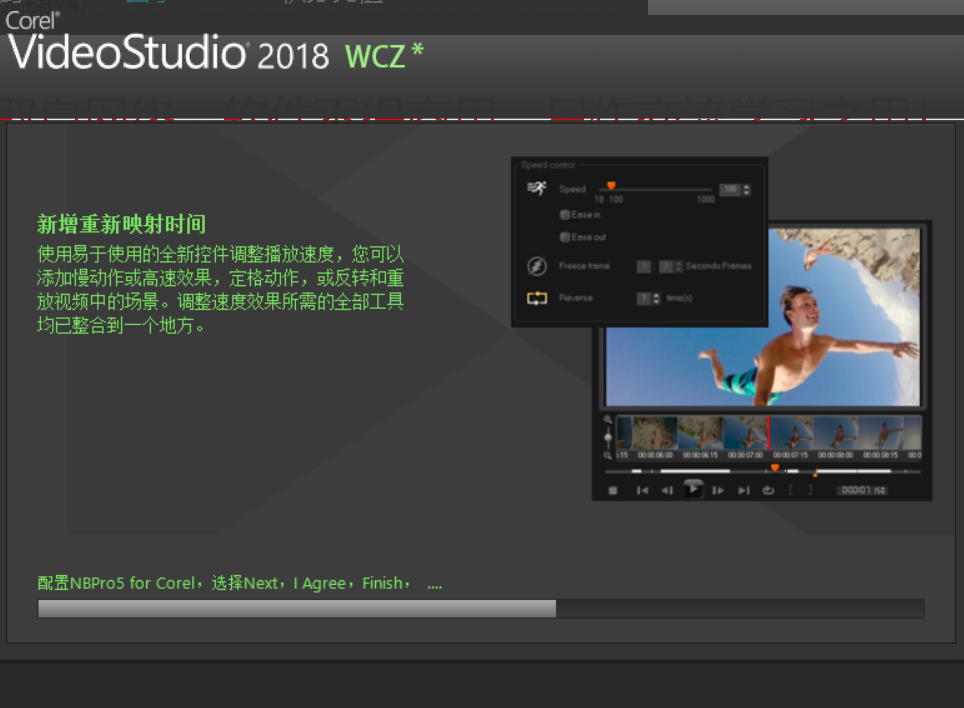Image resolution: width=964 pixels, height=708 pixels.
Task: Click the Speed running-man icon
Action: (537, 188)
